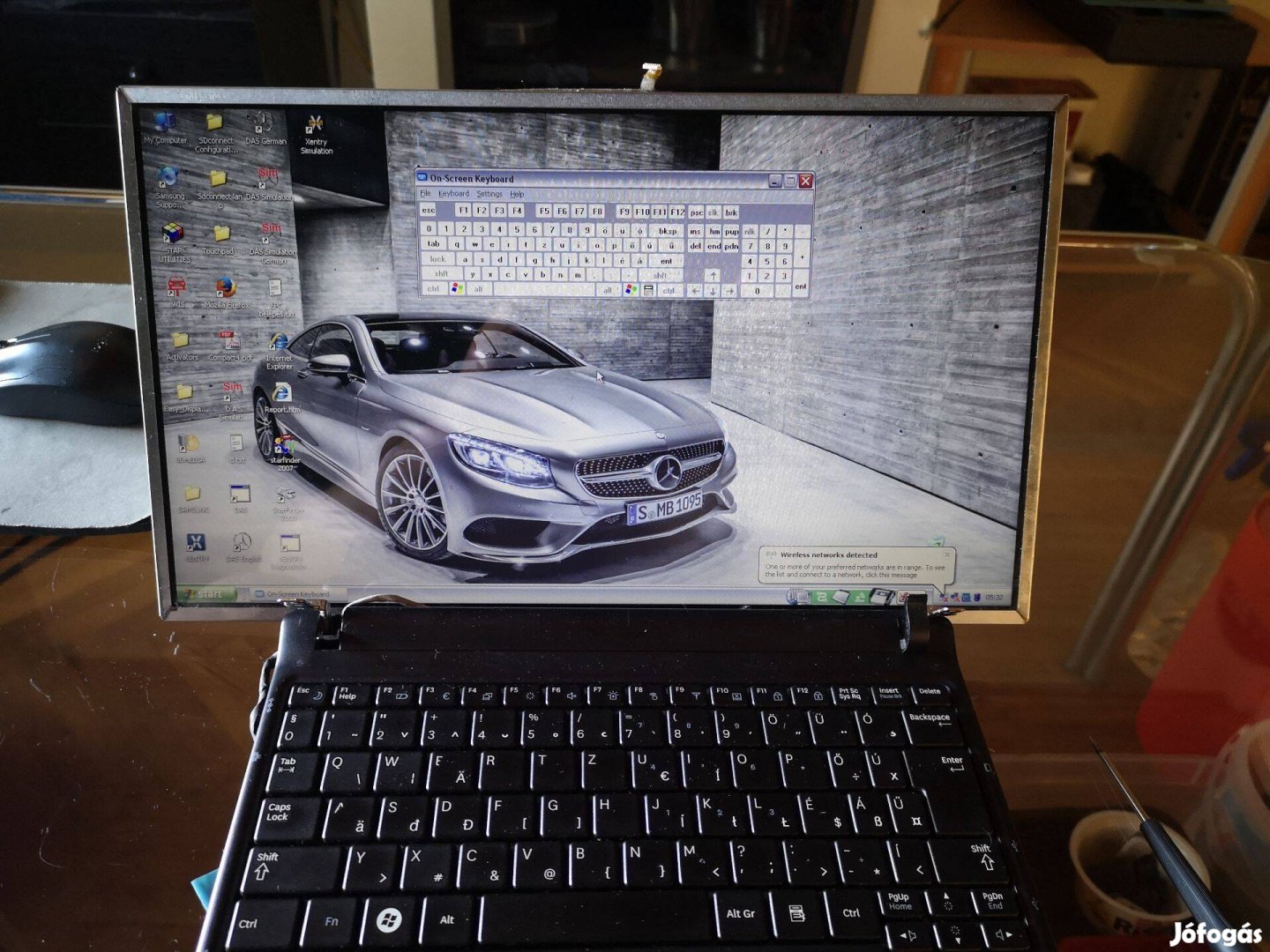Click the hm key on the on-screen keyboard
The width and height of the screenshot is (1270, 952).
[714, 231]
